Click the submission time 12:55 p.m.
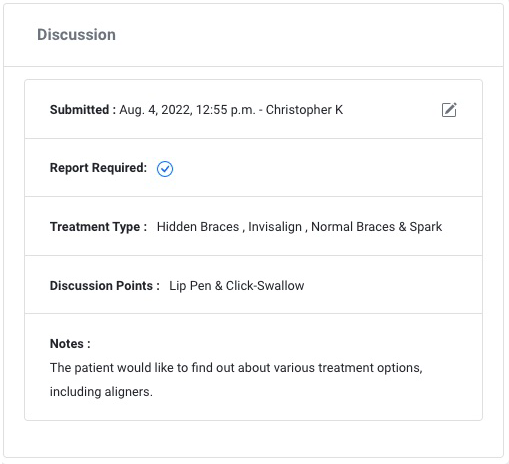The height and width of the screenshot is (464, 509). click(226, 110)
